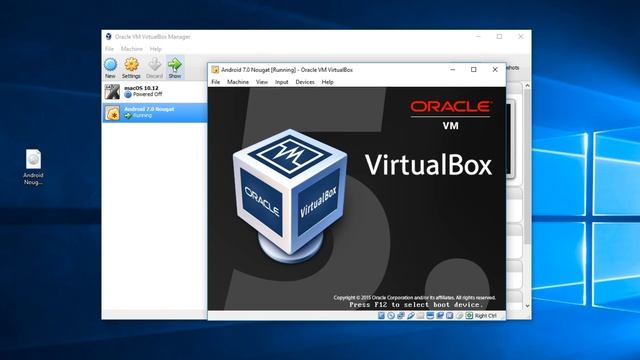Viewport: 640px width, 360px height.
Task: Click optical disc status bar icon
Action: [x=391, y=316]
